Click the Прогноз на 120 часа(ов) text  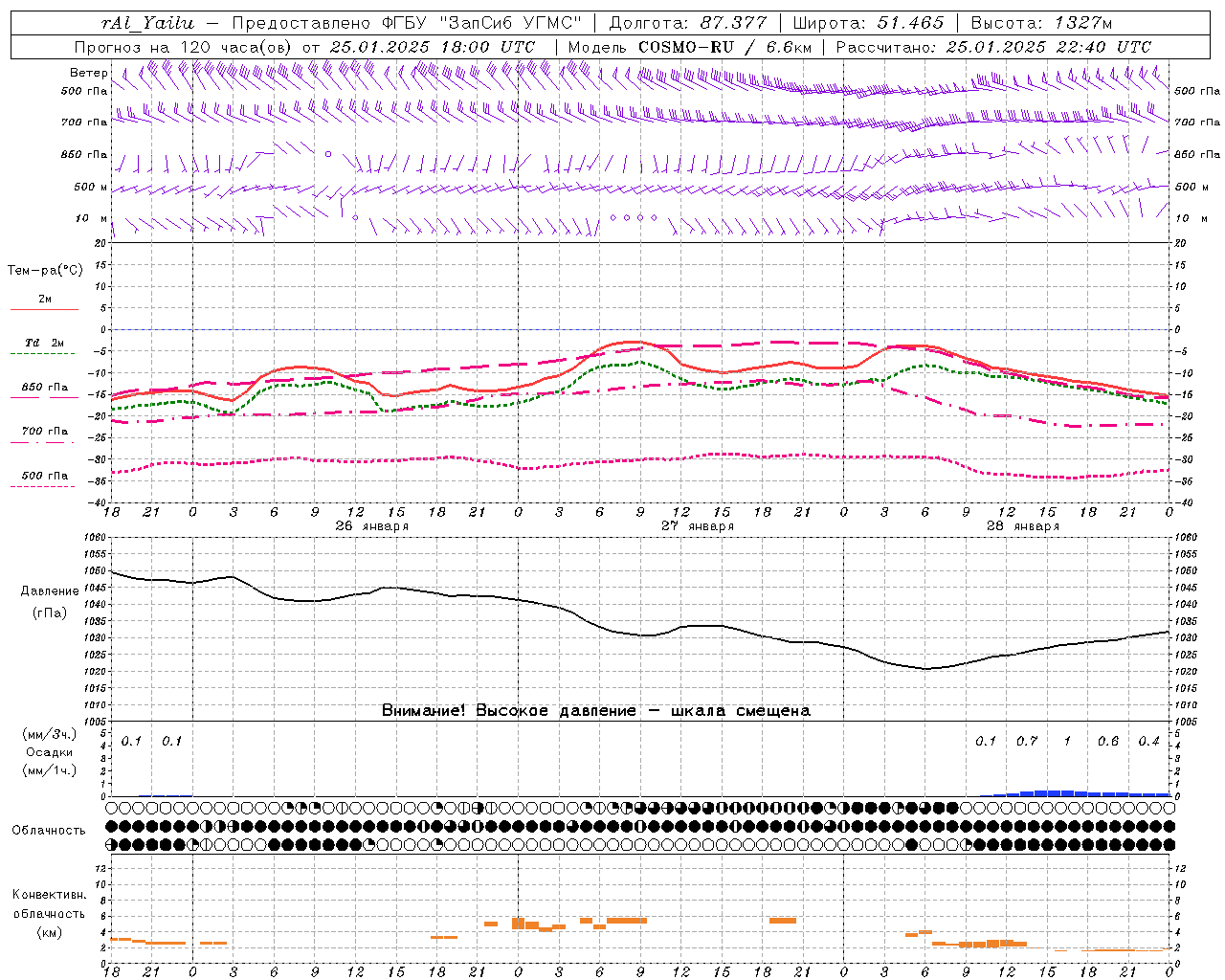click(184, 47)
